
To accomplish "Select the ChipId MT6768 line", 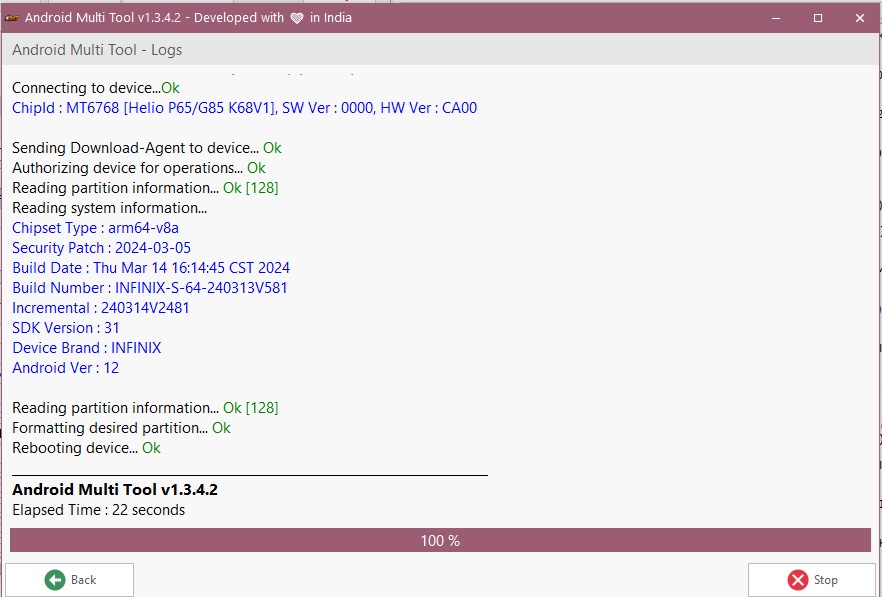I will [x=245, y=107].
